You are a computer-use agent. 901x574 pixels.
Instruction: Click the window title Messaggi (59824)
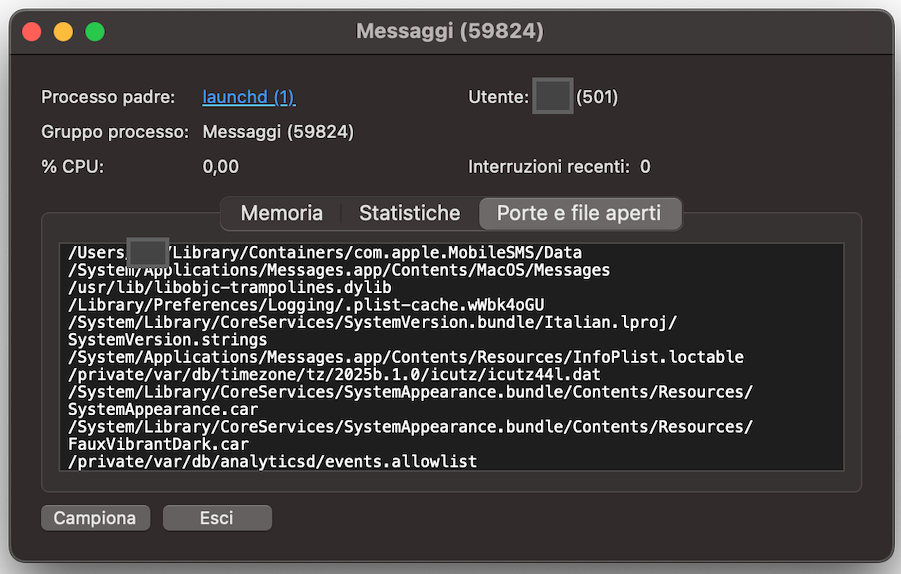tap(450, 31)
